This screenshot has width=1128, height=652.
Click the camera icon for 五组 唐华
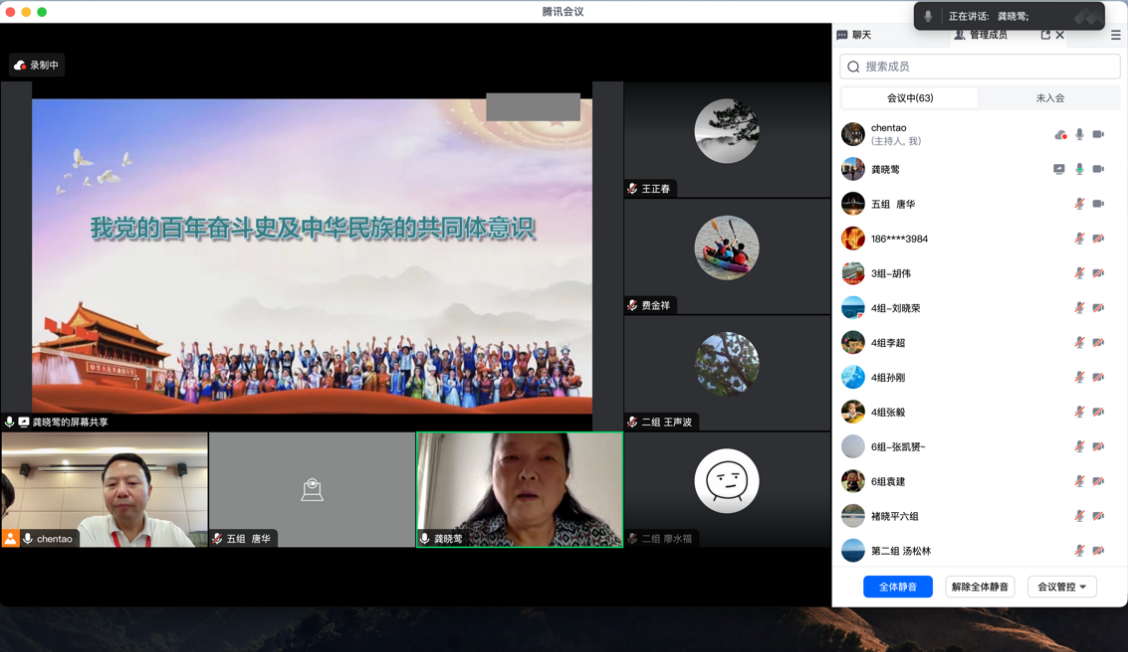coord(1098,204)
